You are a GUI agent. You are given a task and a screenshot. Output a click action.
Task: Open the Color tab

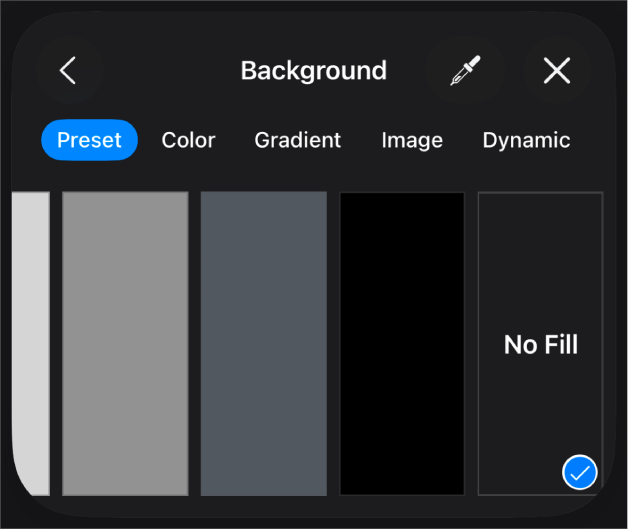pos(188,140)
